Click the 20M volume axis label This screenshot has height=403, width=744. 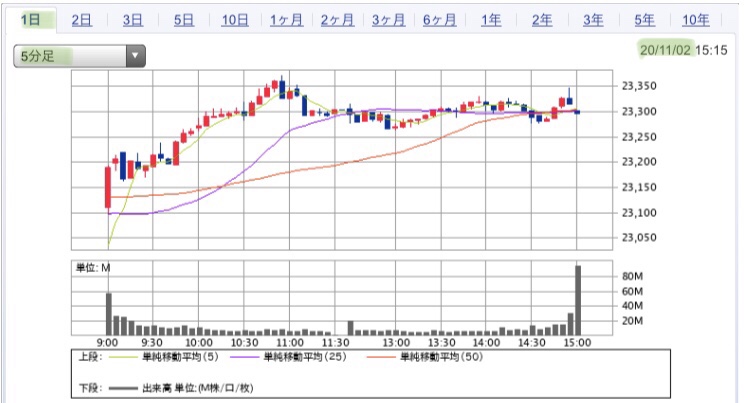(x=632, y=321)
